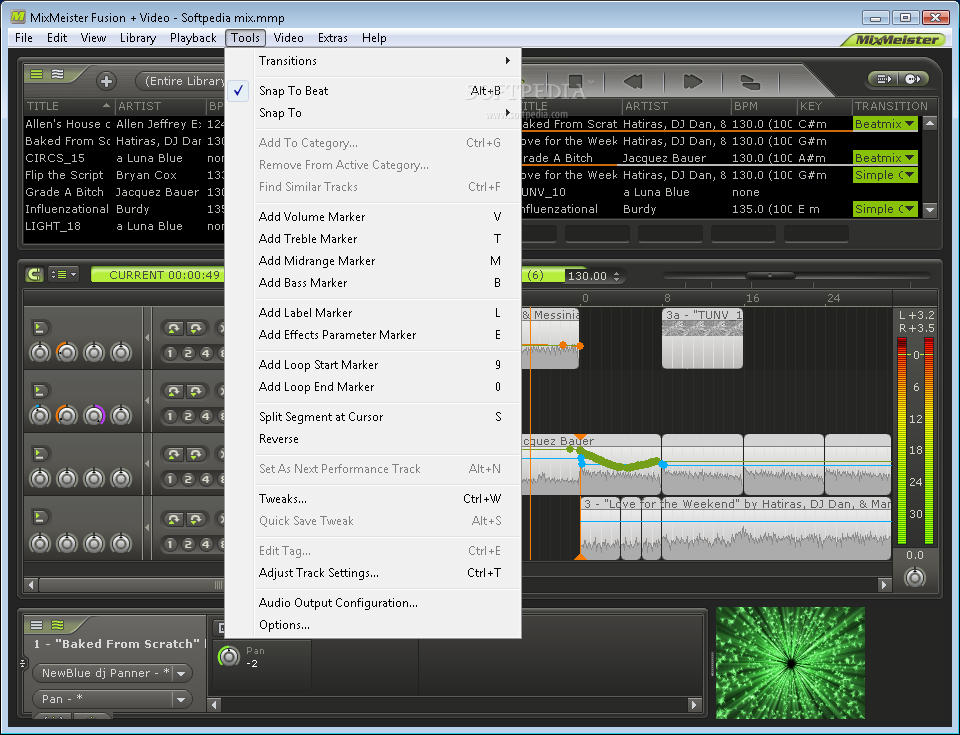Click first track's loop-down arrow icon

pyautogui.click(x=195, y=328)
